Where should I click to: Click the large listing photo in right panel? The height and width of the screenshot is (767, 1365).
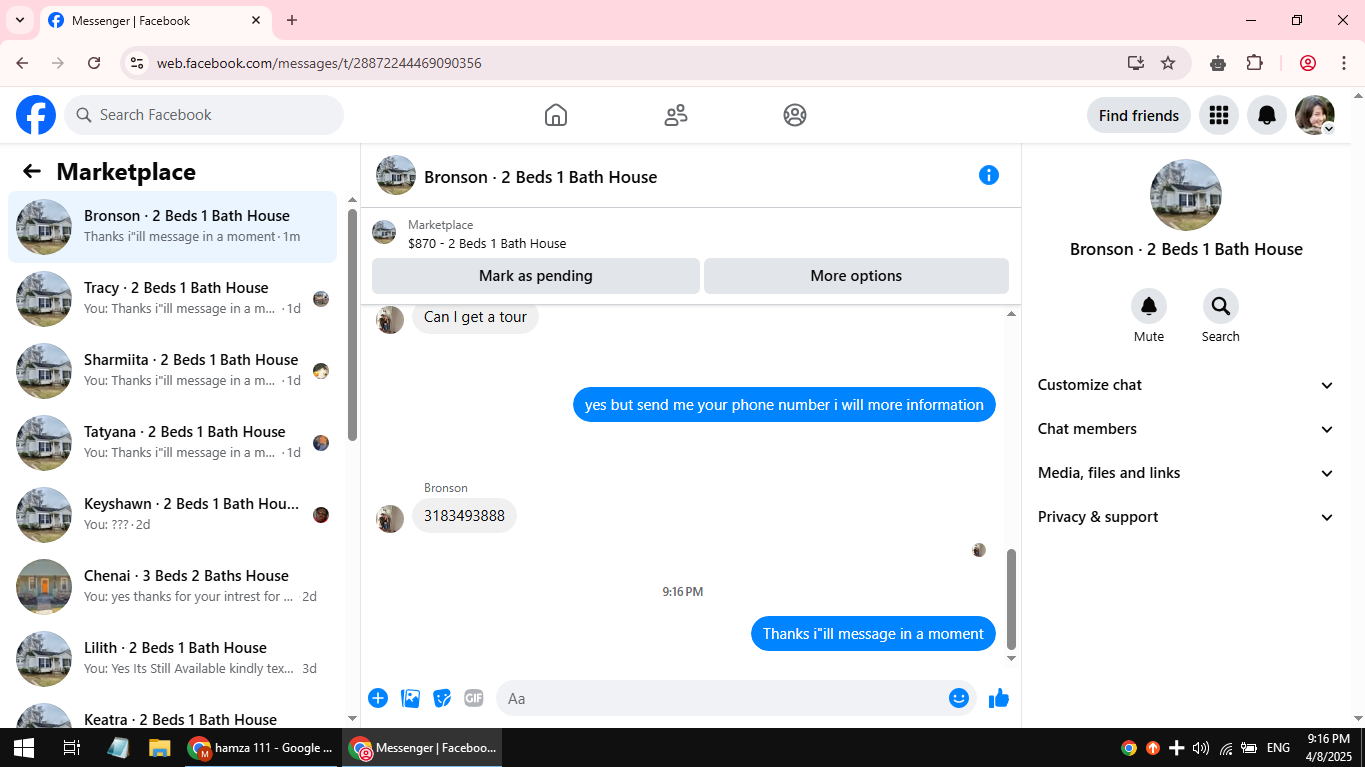click(x=1186, y=195)
